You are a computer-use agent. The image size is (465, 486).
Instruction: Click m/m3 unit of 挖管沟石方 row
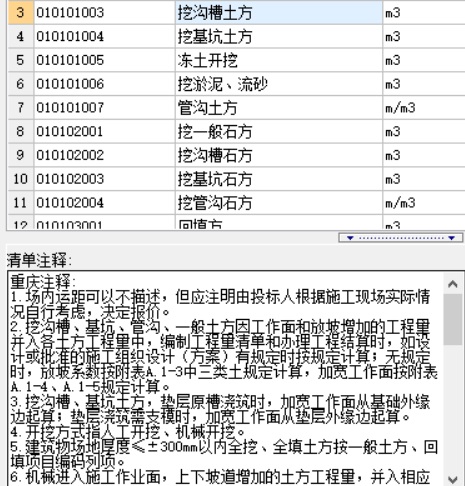click(424, 203)
